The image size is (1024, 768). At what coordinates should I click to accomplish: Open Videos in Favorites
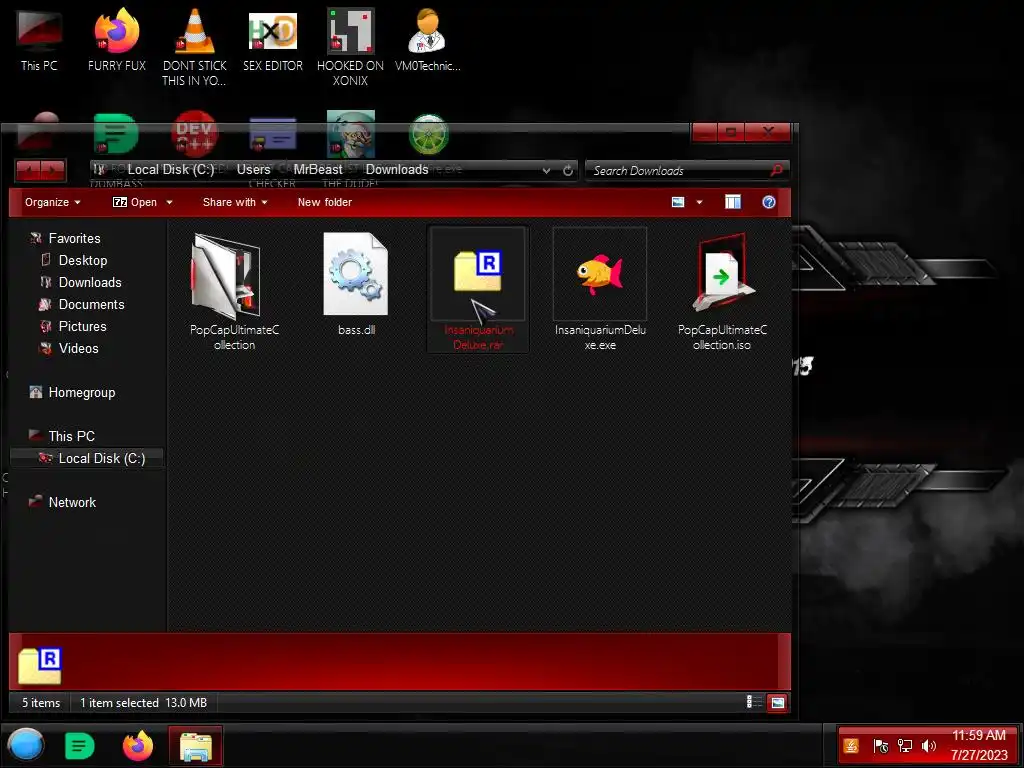point(78,349)
